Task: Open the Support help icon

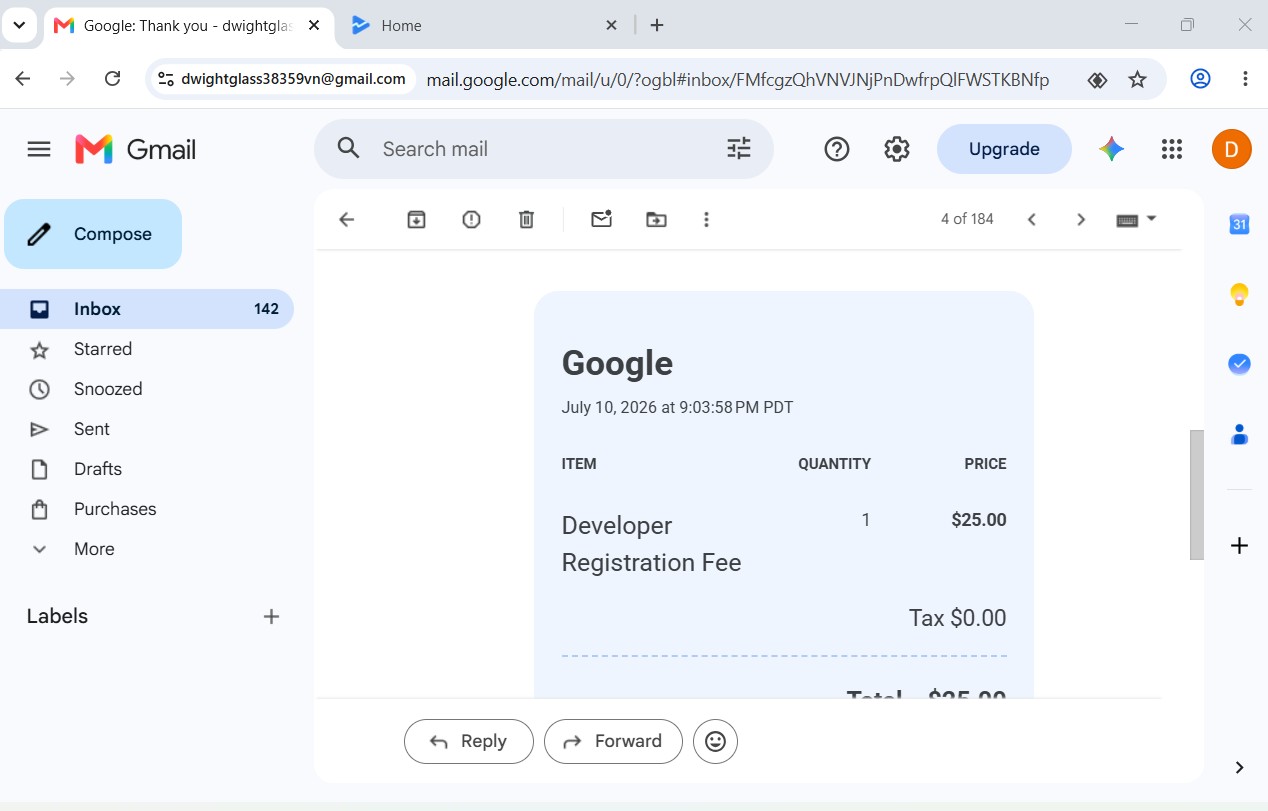Action: [x=837, y=149]
